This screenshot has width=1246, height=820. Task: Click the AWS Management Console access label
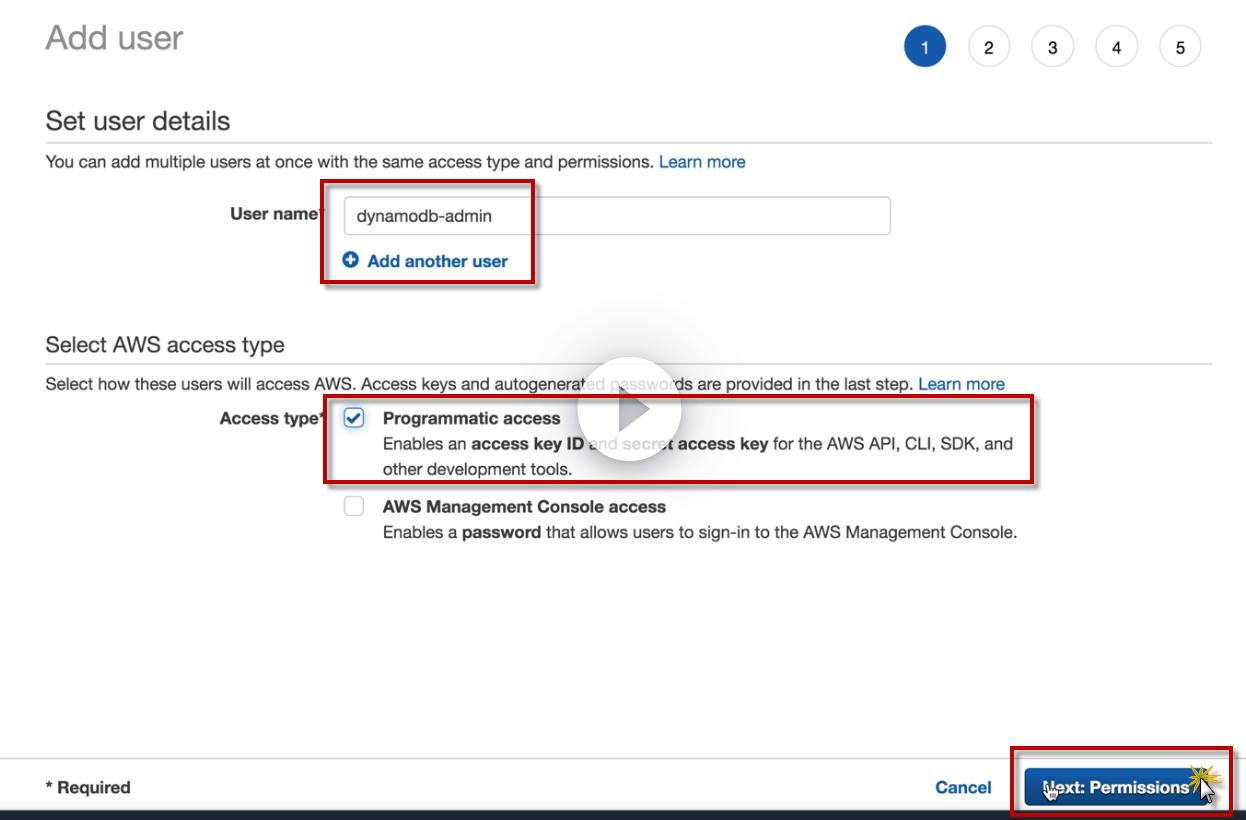tap(524, 506)
